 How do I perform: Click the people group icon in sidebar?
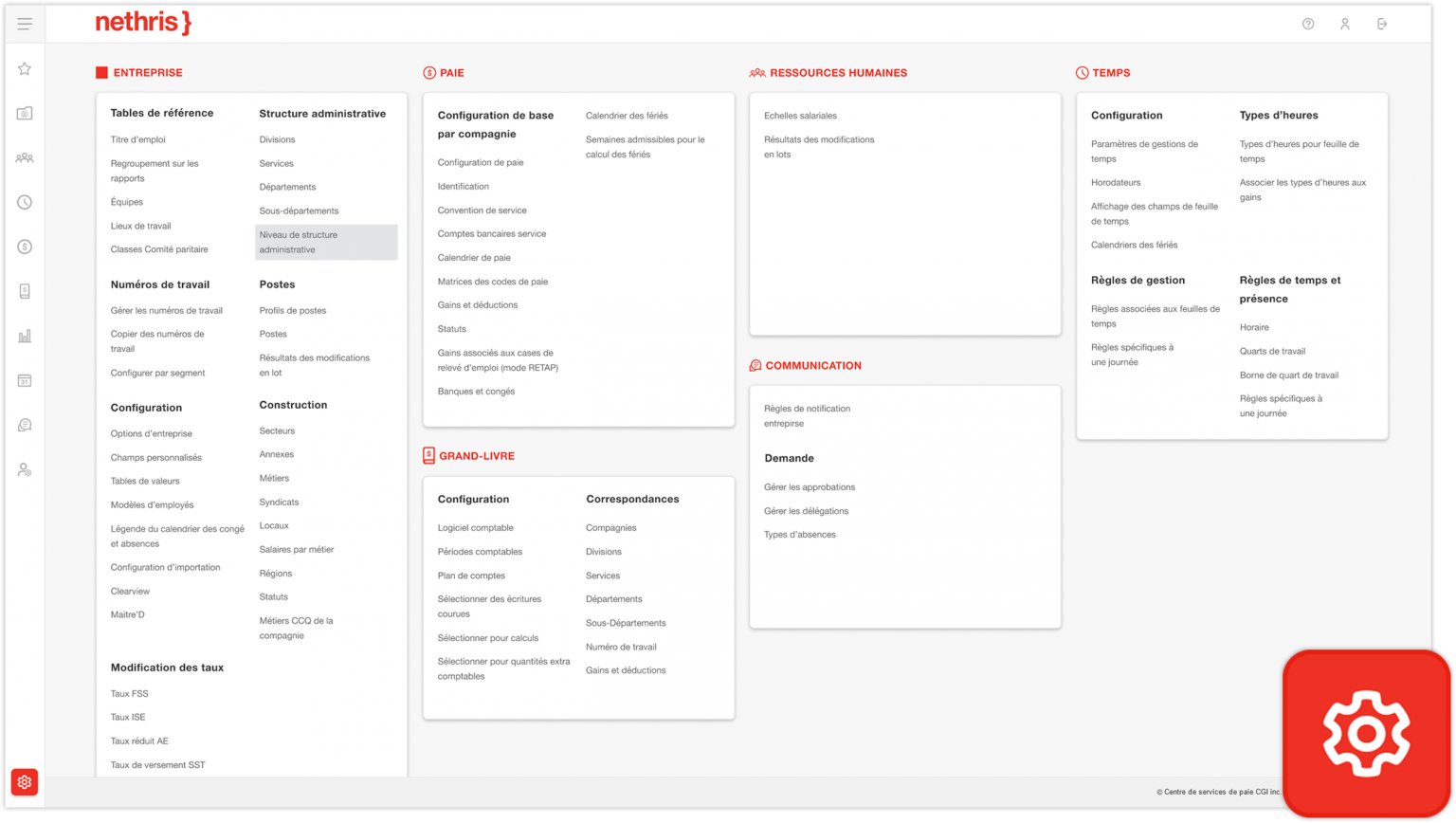coord(25,158)
